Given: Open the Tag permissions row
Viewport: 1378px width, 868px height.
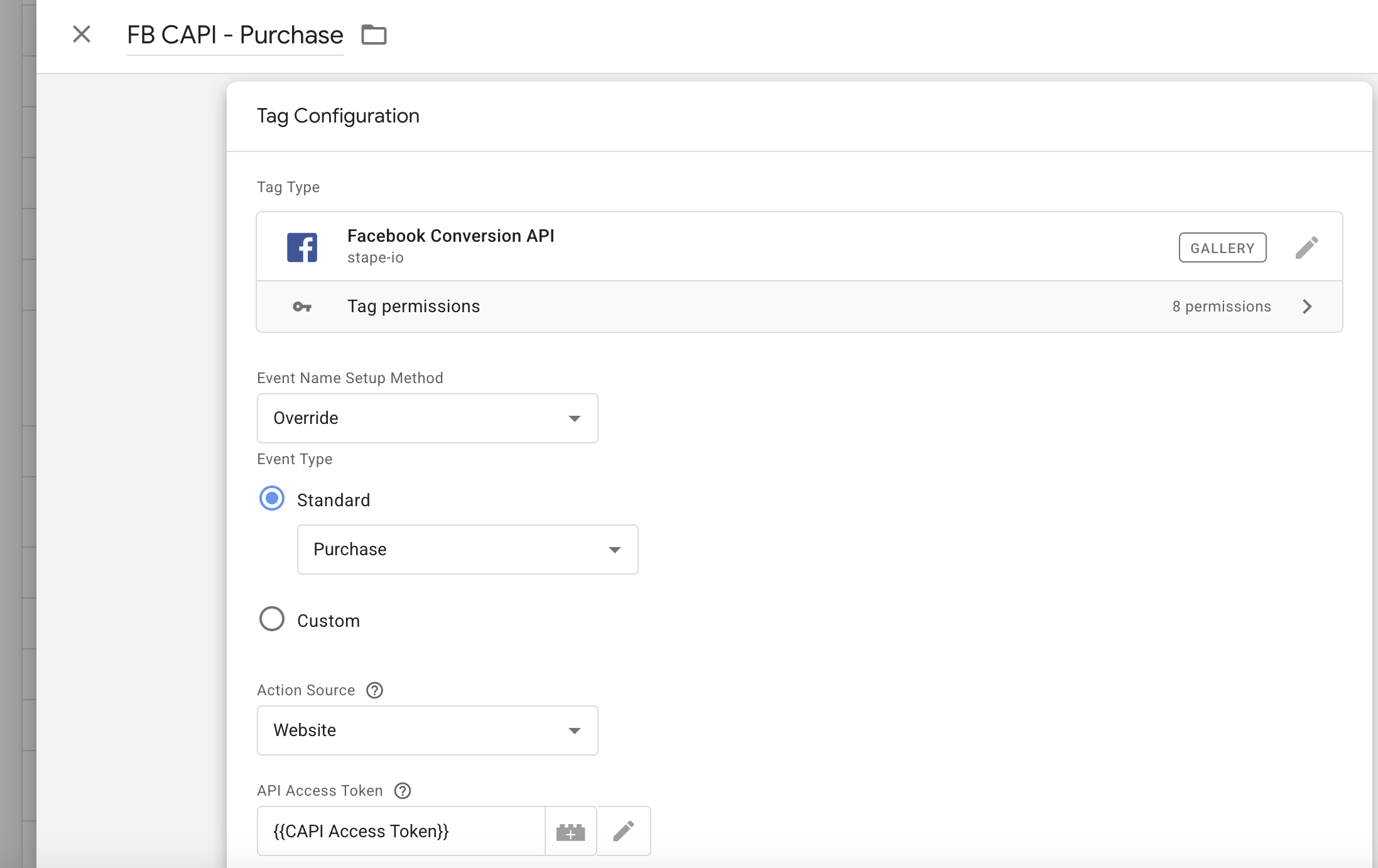Looking at the screenshot, I should click(x=413, y=307).
